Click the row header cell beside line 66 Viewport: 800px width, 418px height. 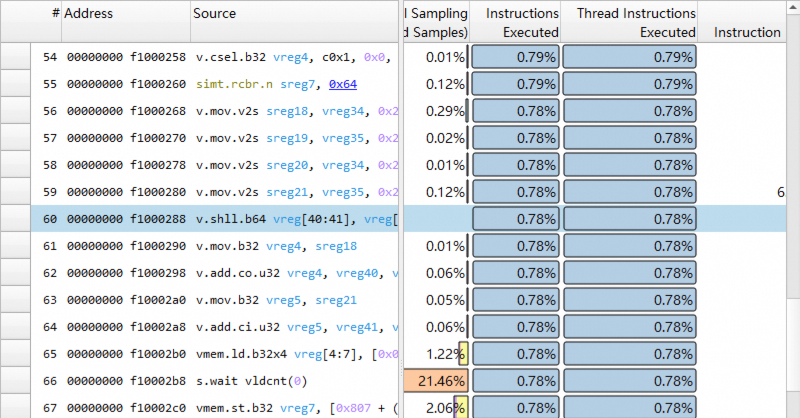(x=15, y=382)
